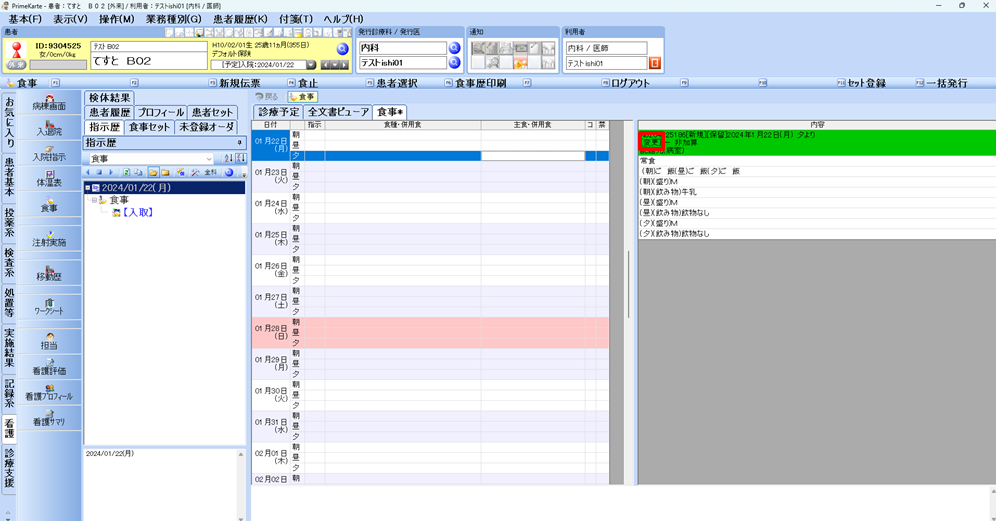Open the 体温表 temperature chart icon

49,179
